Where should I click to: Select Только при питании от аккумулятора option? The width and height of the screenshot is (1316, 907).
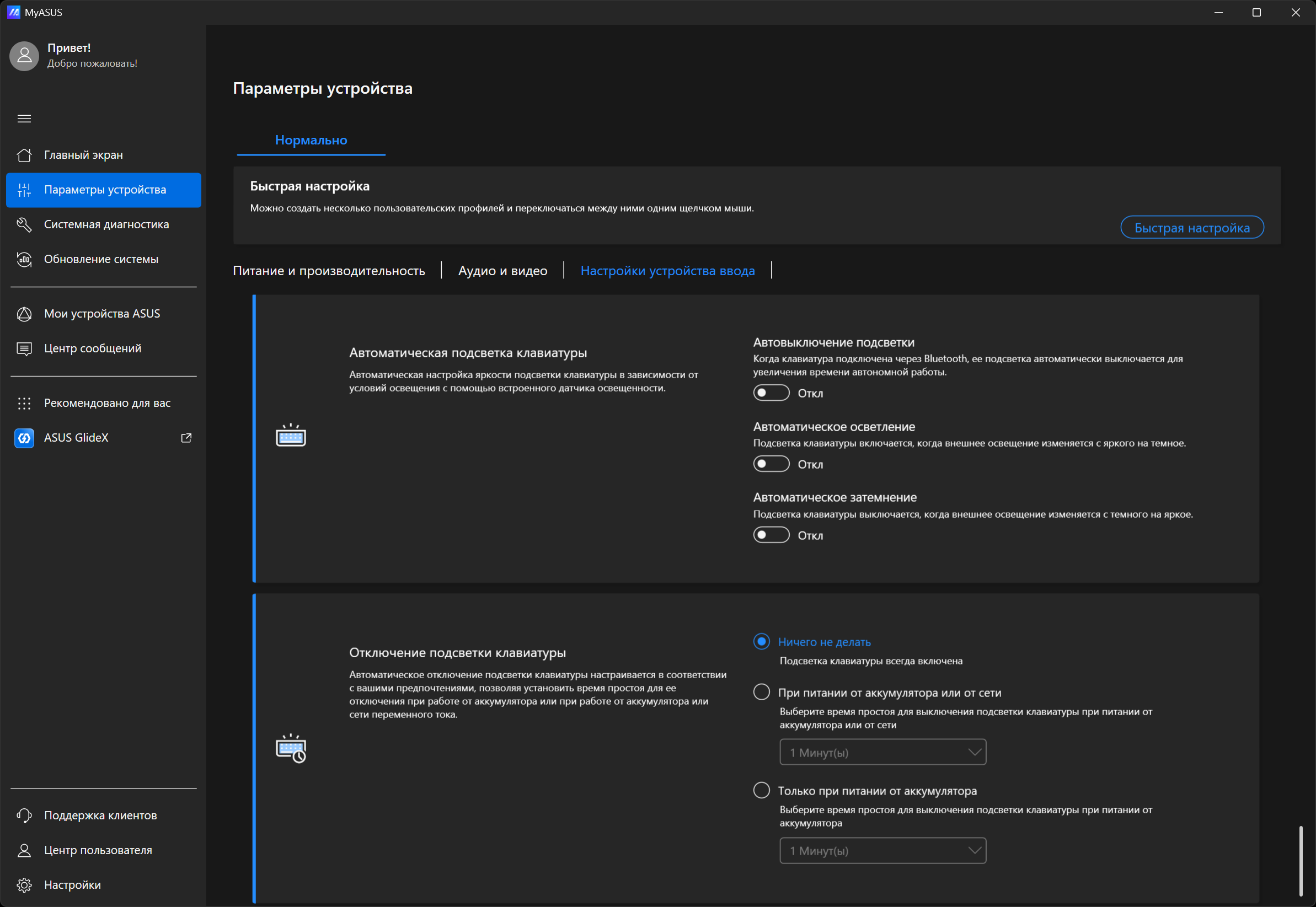[762, 791]
